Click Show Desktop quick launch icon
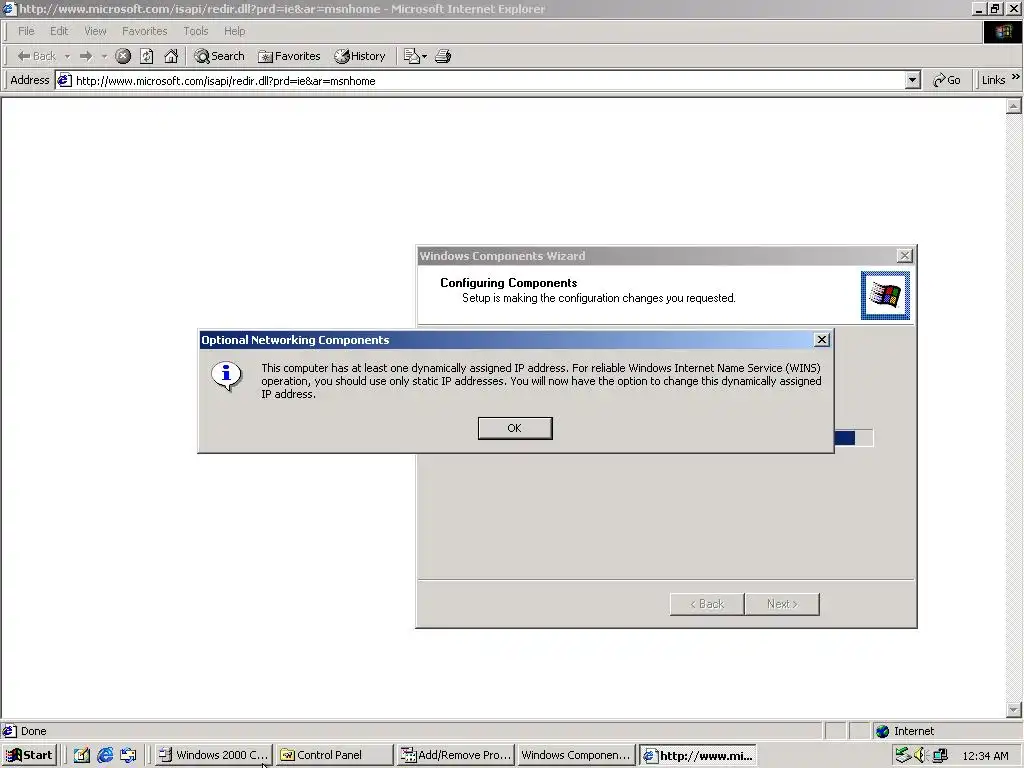Image resolution: width=1024 pixels, height=768 pixels. (81, 755)
